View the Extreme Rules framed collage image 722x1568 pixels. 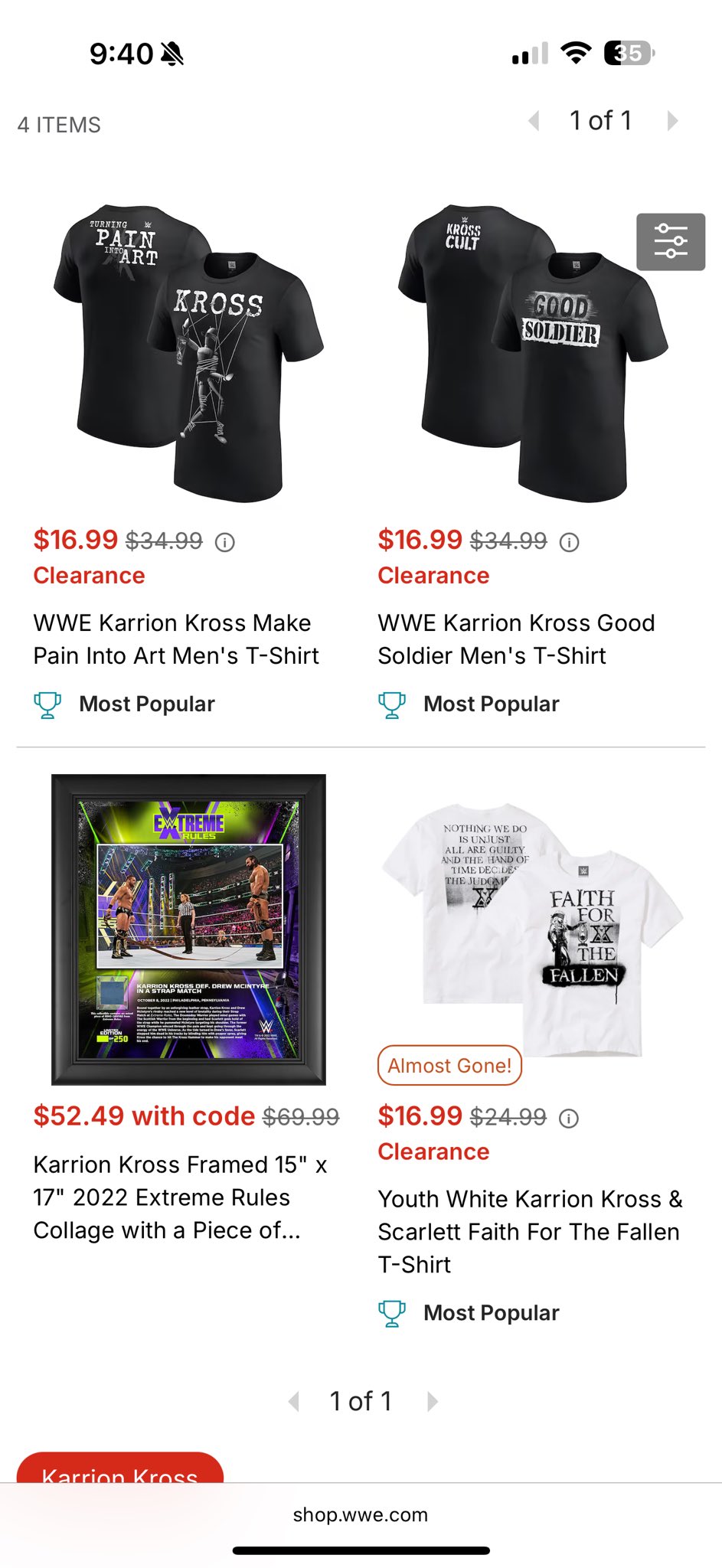click(188, 929)
